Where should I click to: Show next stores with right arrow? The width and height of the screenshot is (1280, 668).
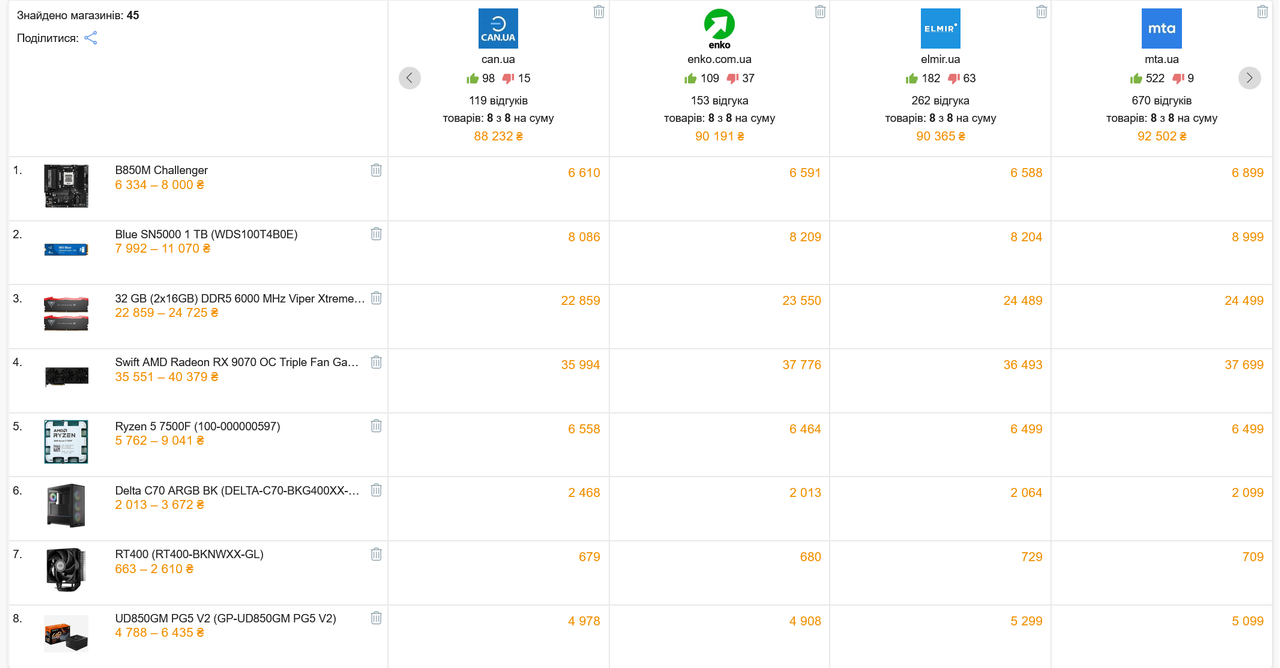click(x=1249, y=78)
